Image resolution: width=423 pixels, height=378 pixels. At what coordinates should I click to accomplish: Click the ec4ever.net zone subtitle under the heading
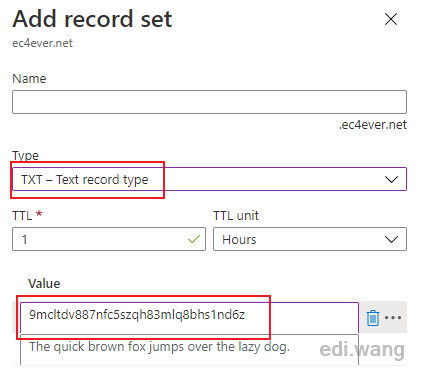pos(42,43)
